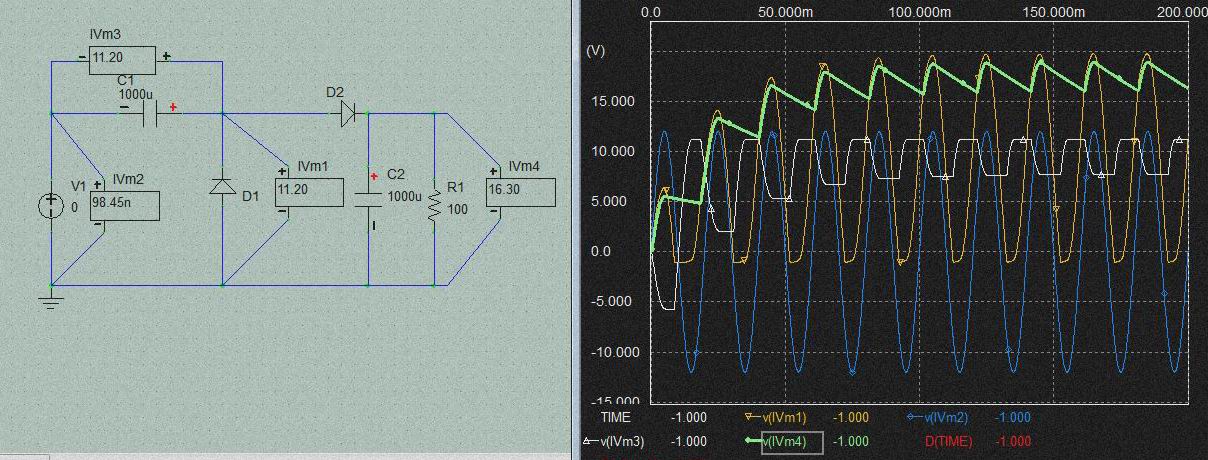
Task: Click the IVm3 voltmeter reading 11.20
Action: 123,59
